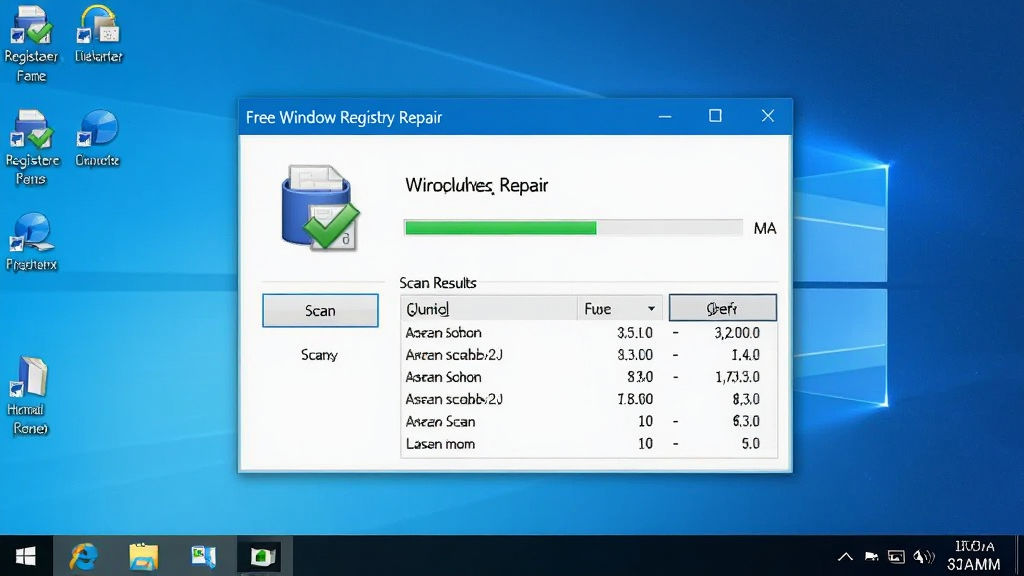Open the Pradtetrx desktop icon

(31, 241)
